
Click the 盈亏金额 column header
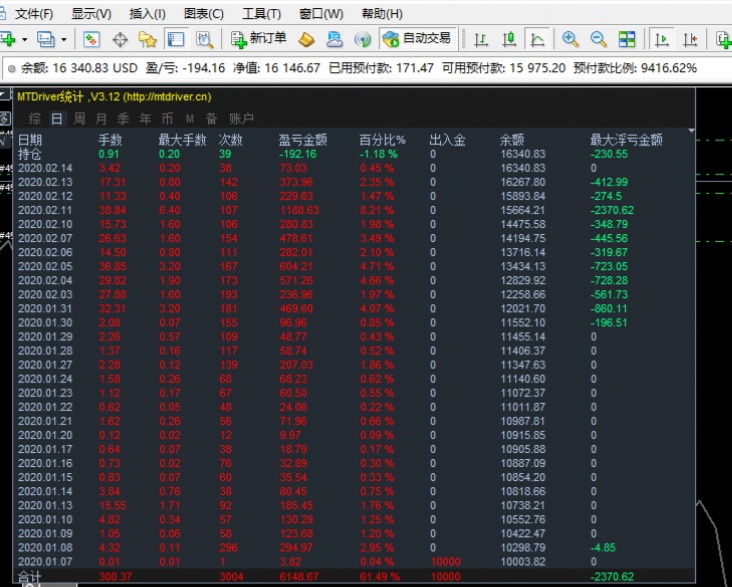(x=303, y=140)
